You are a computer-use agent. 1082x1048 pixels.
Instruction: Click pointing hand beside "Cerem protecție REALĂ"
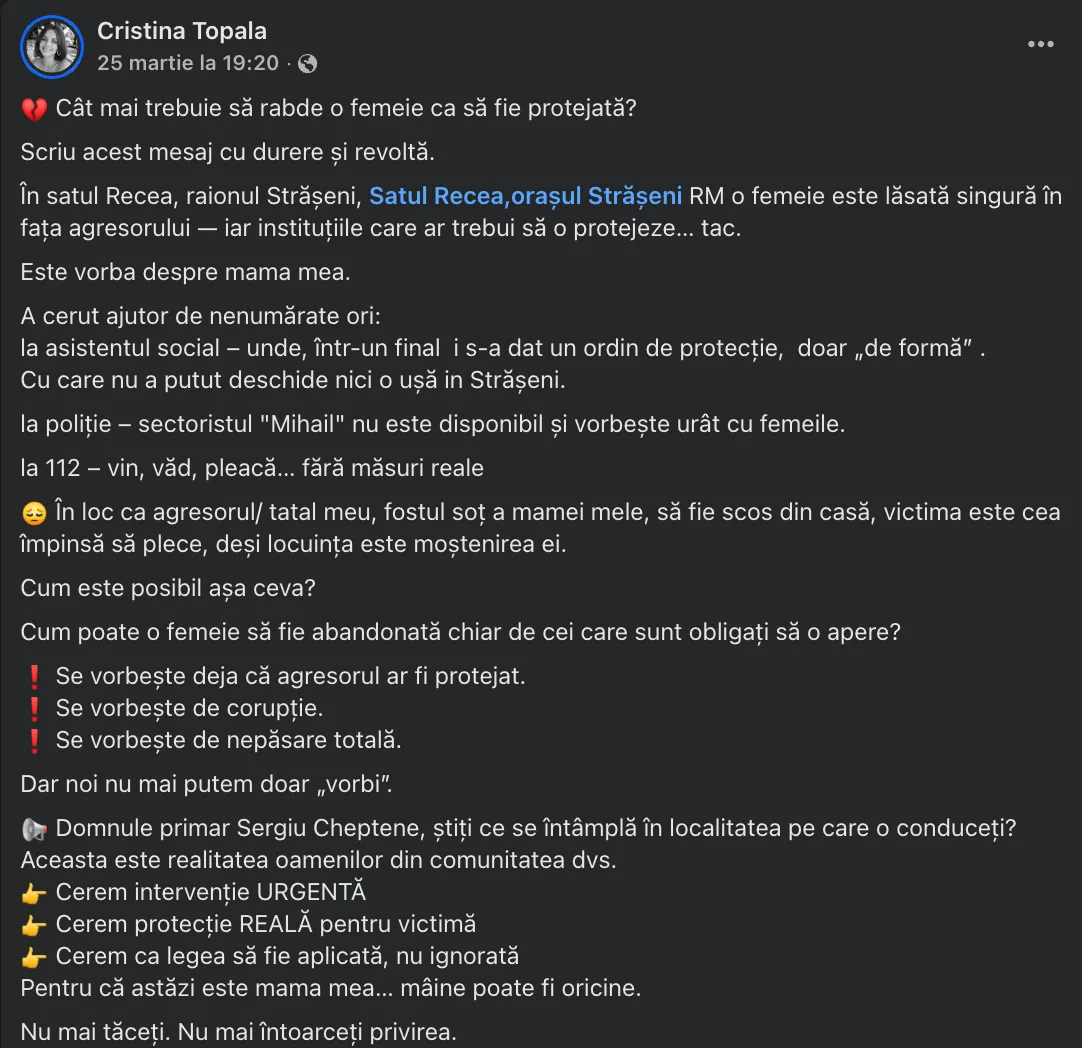[x=33, y=925]
